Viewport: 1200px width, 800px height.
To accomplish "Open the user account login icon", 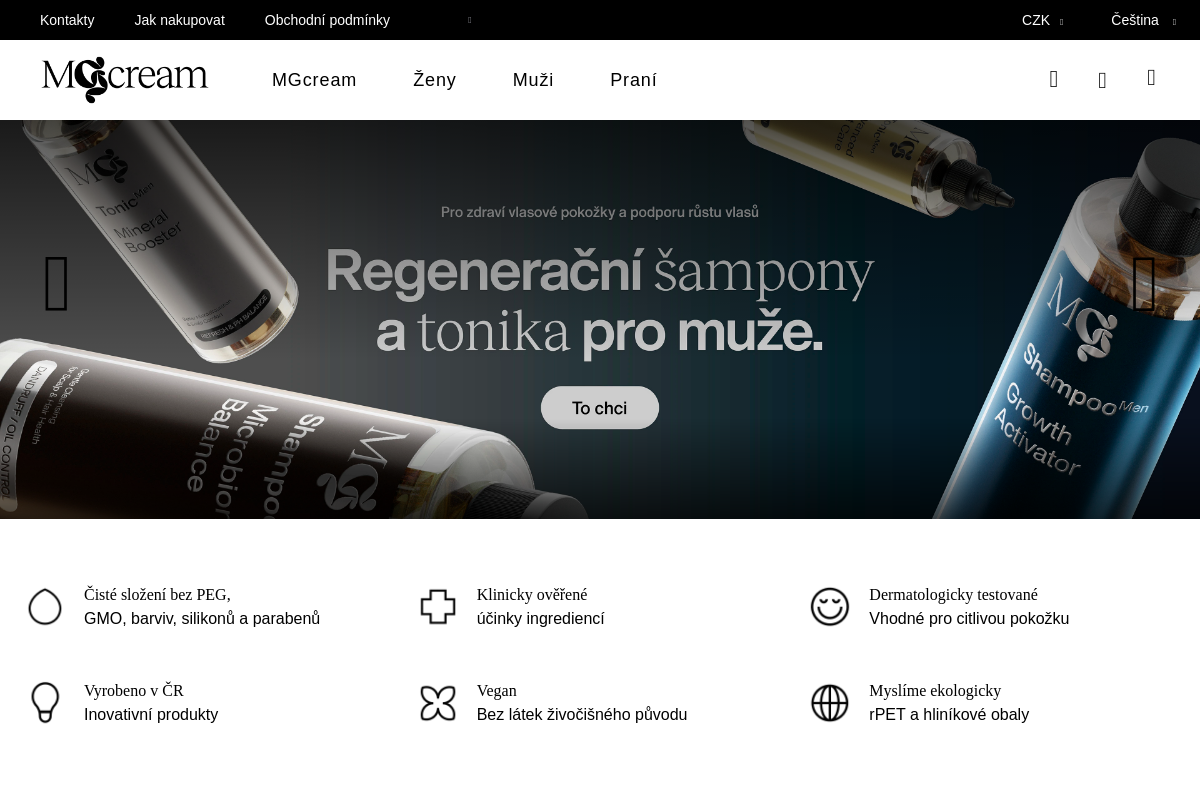I will coord(1102,80).
